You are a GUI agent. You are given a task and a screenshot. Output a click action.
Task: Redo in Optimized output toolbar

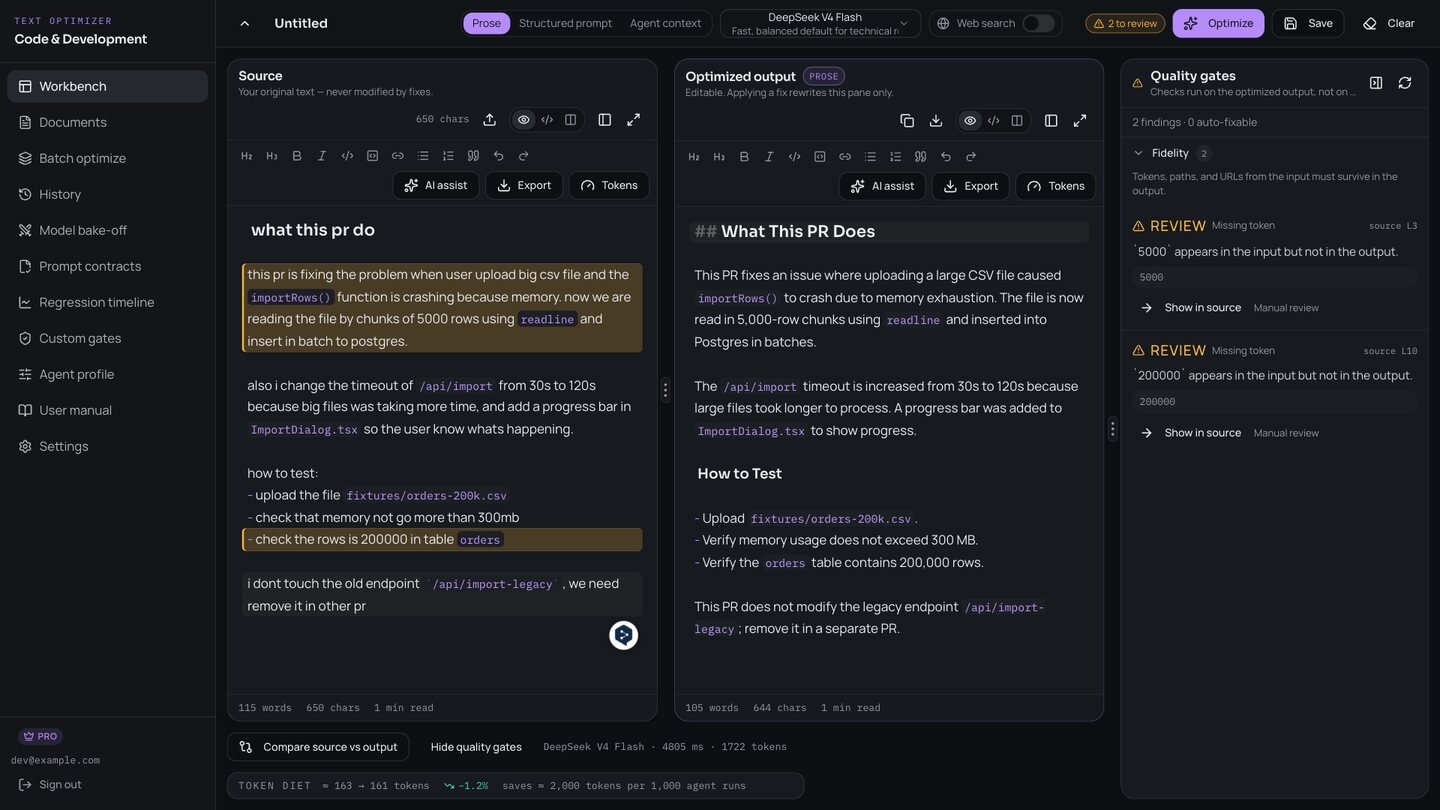970,157
